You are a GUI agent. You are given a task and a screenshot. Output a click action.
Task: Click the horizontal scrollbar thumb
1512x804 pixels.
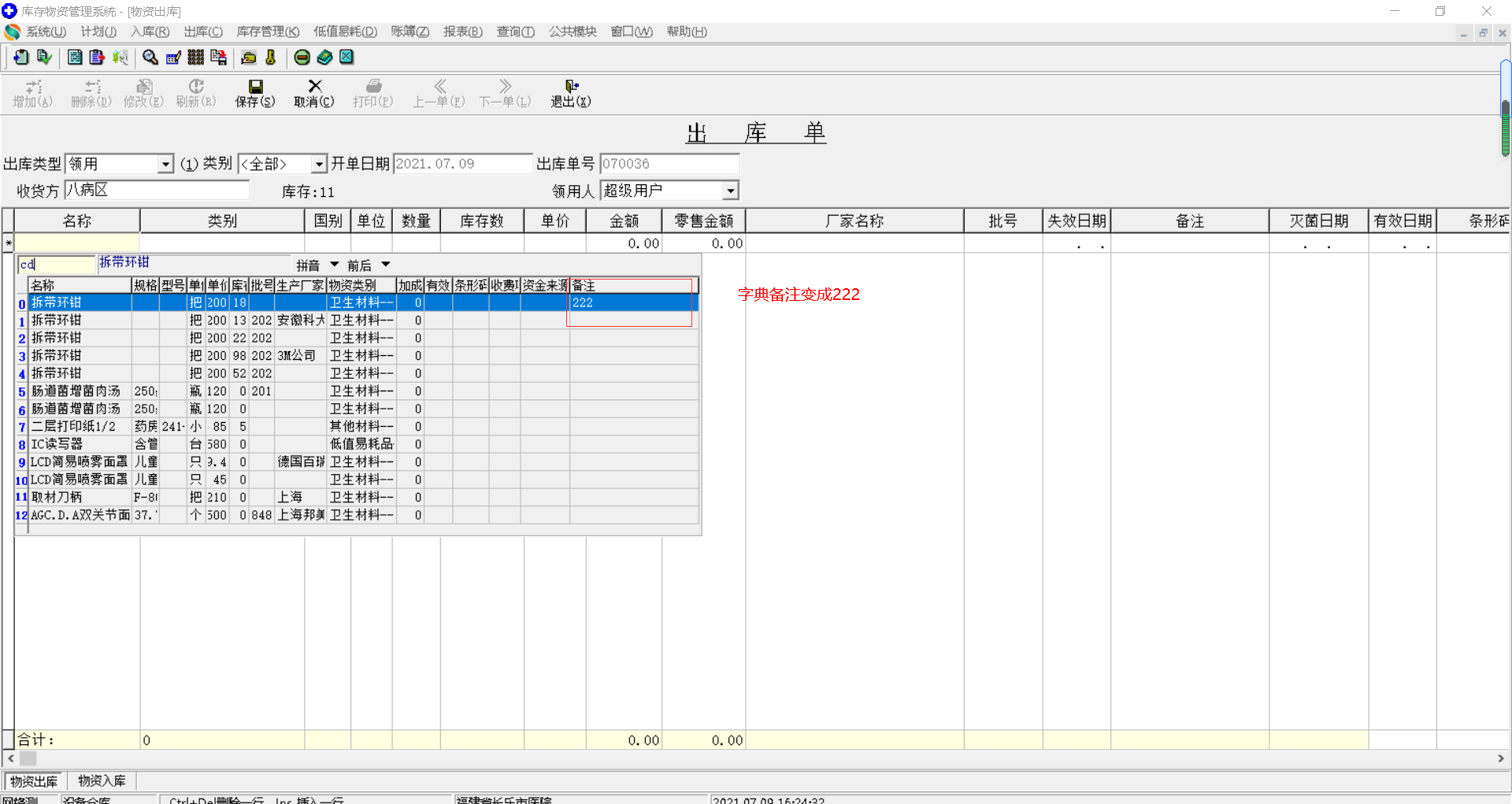click(28, 758)
